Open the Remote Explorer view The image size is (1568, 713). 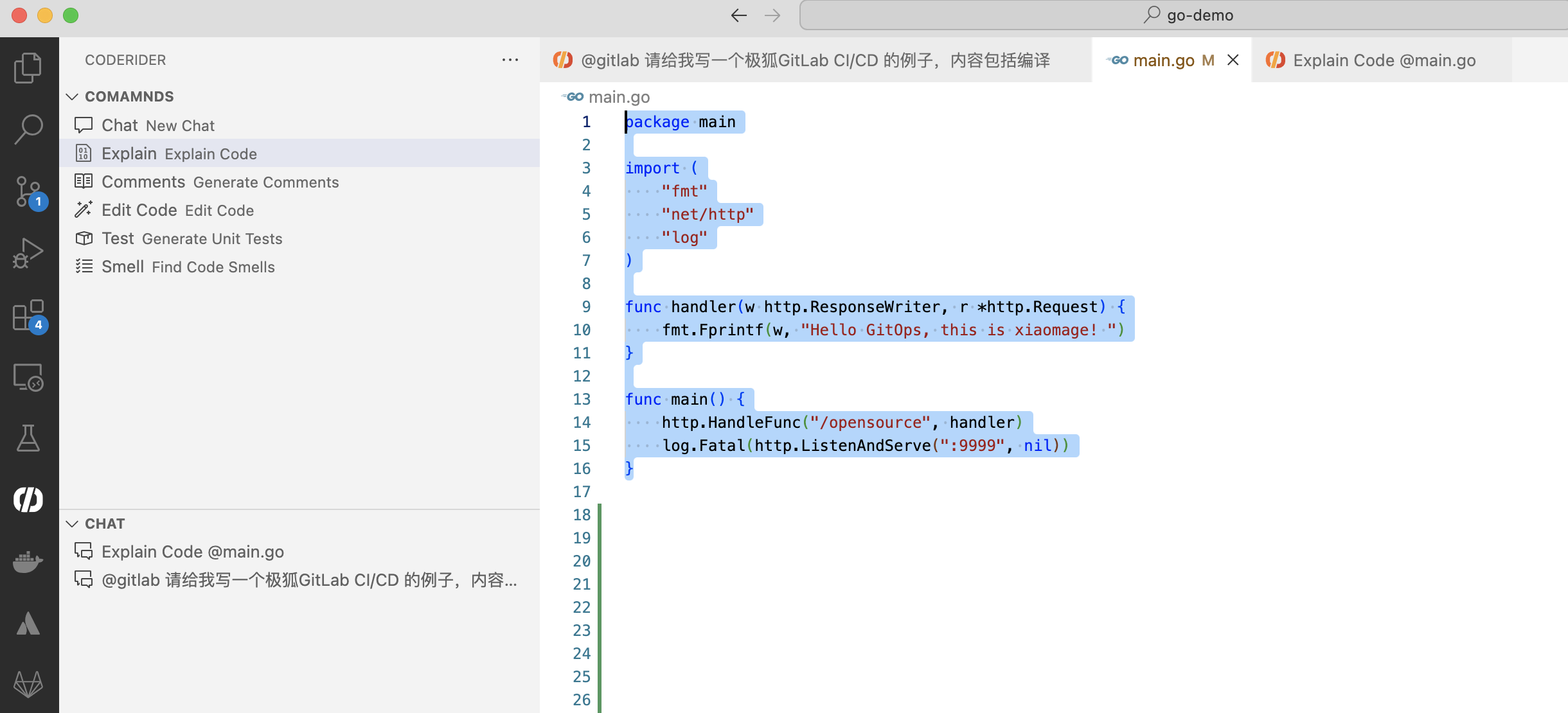pos(29,378)
